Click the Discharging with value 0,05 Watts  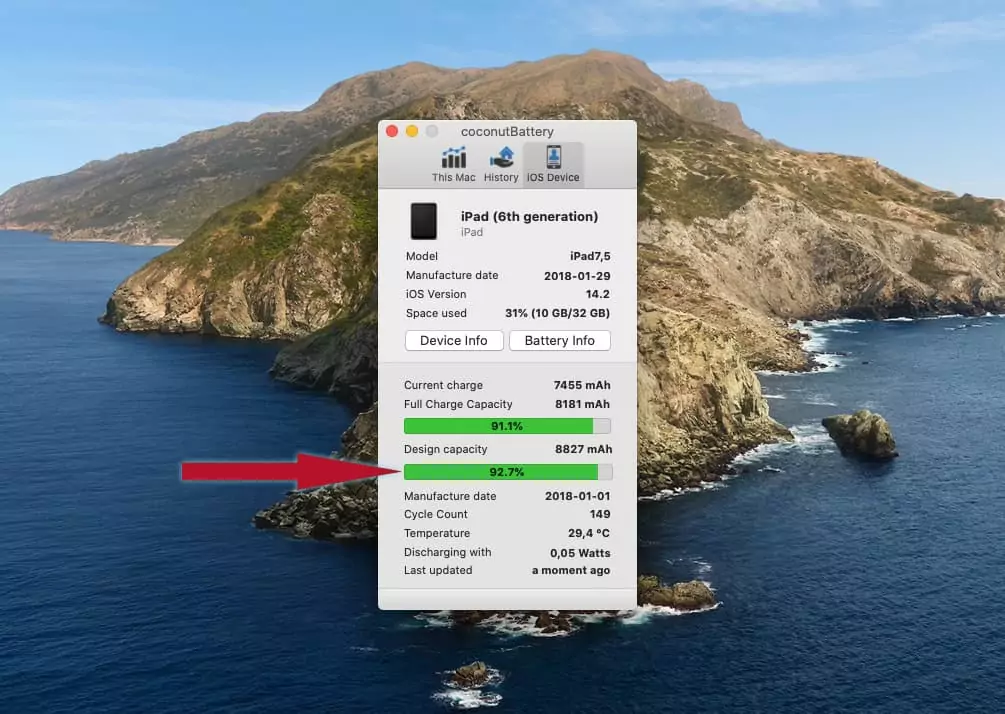tap(580, 552)
